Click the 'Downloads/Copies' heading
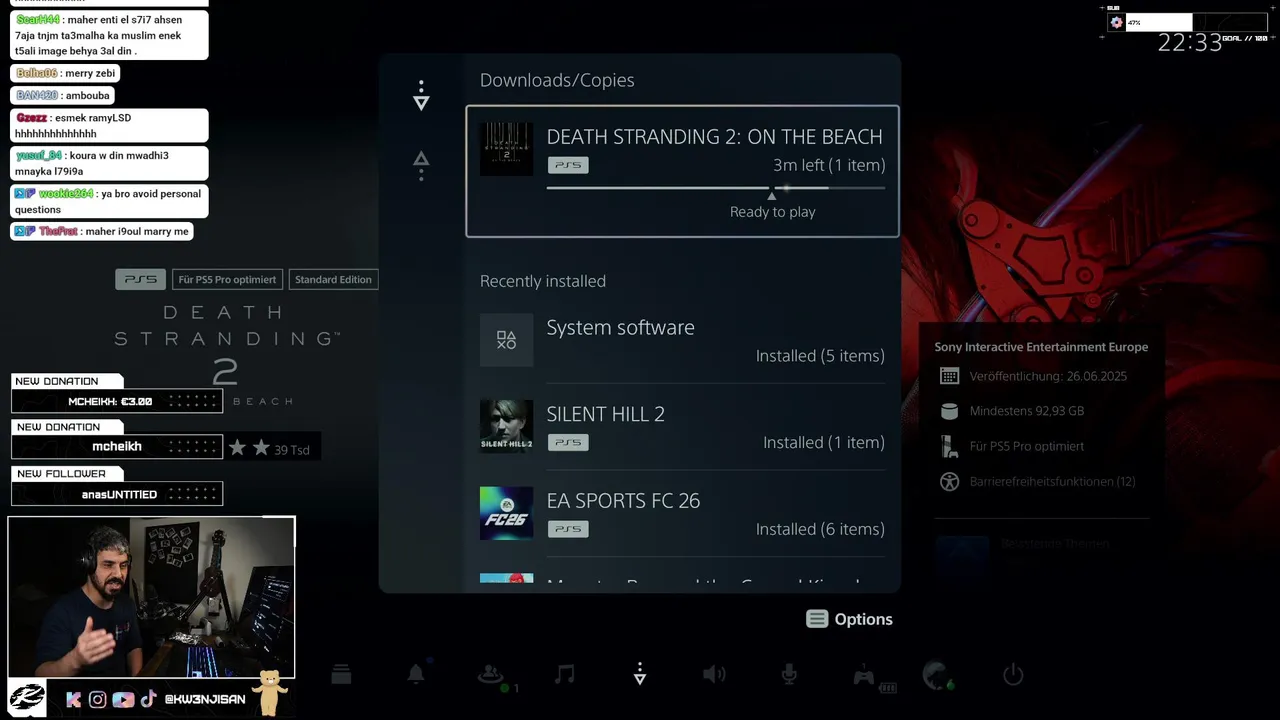The image size is (1280, 720). (x=557, y=80)
